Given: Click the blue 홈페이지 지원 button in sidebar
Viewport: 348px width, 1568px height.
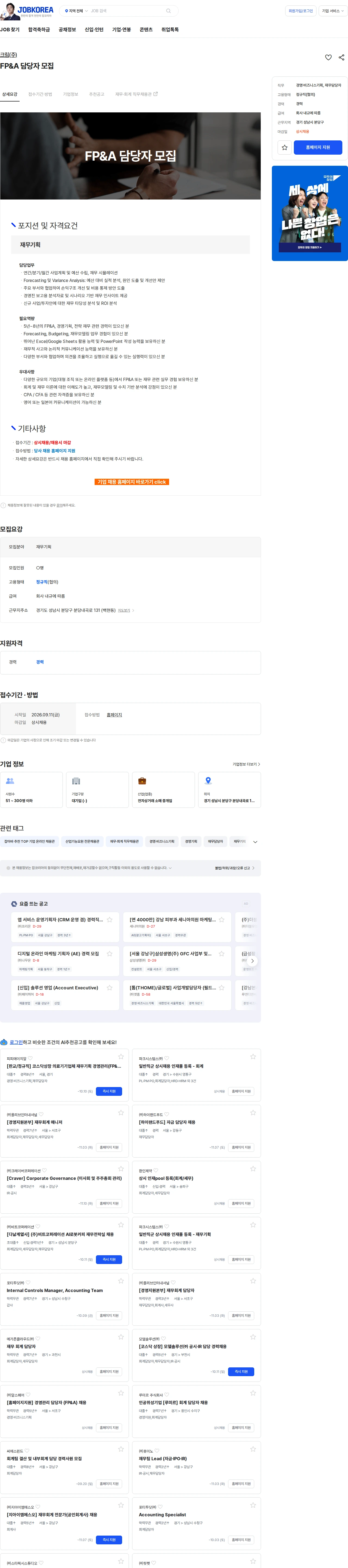Looking at the screenshot, I should coord(318,147).
